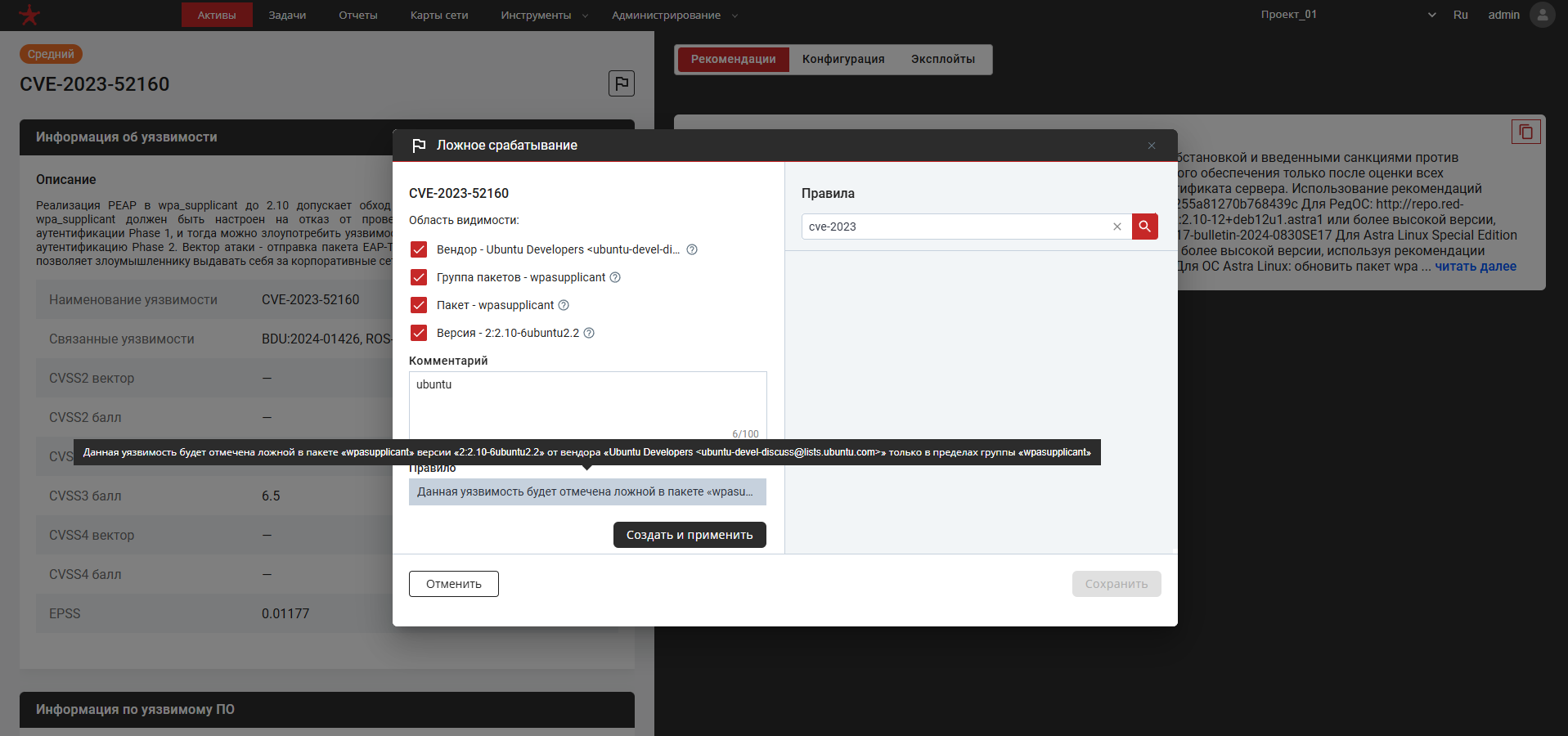
Task: Open the Задачи section
Action: 287,15
